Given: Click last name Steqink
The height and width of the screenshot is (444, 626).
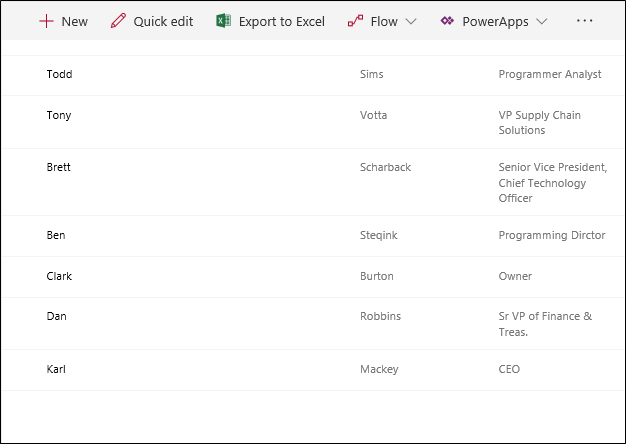Looking at the screenshot, I should (379, 236).
